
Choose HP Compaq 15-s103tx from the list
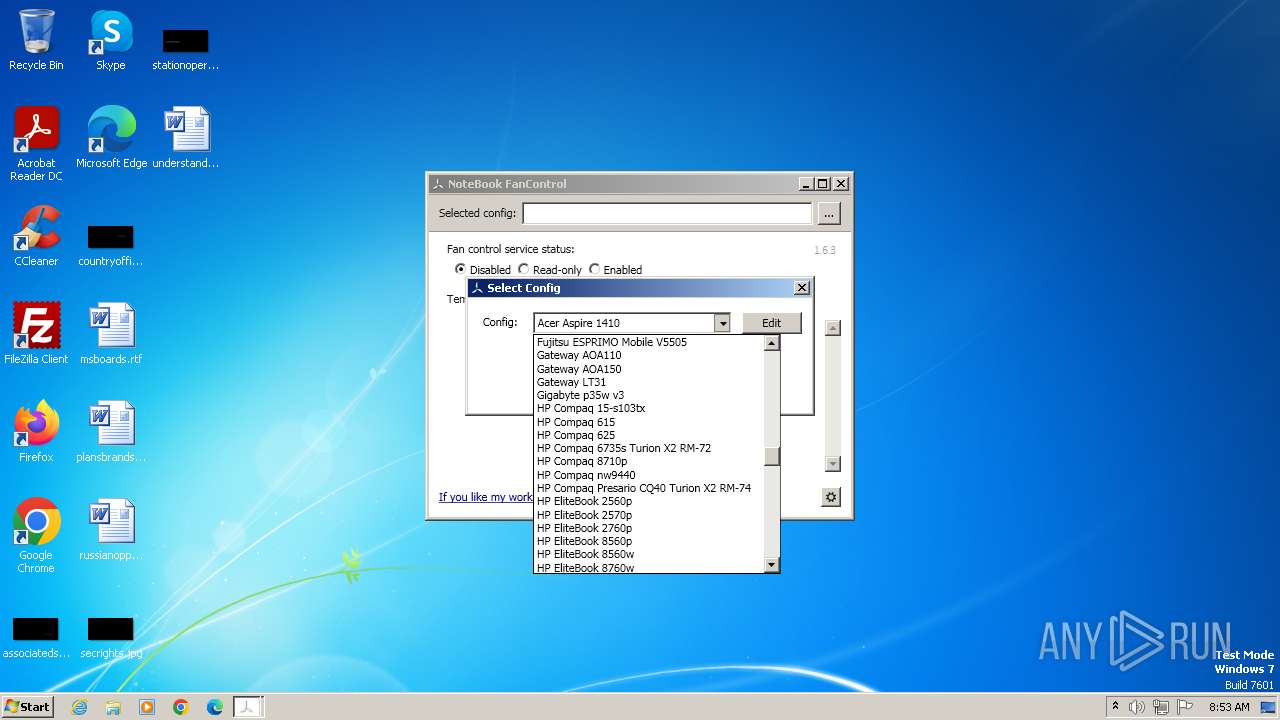coord(649,408)
